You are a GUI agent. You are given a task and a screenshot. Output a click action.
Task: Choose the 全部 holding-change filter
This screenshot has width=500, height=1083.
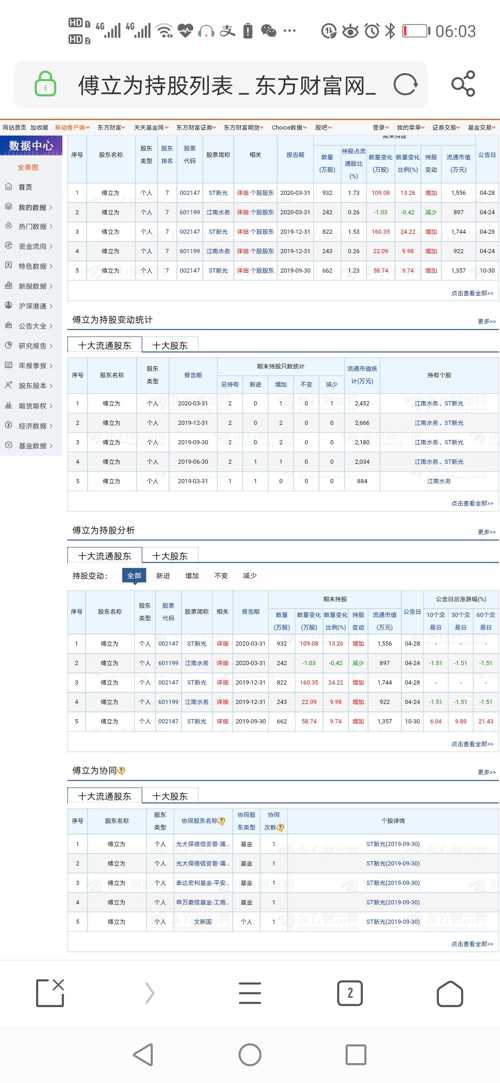coord(134,575)
